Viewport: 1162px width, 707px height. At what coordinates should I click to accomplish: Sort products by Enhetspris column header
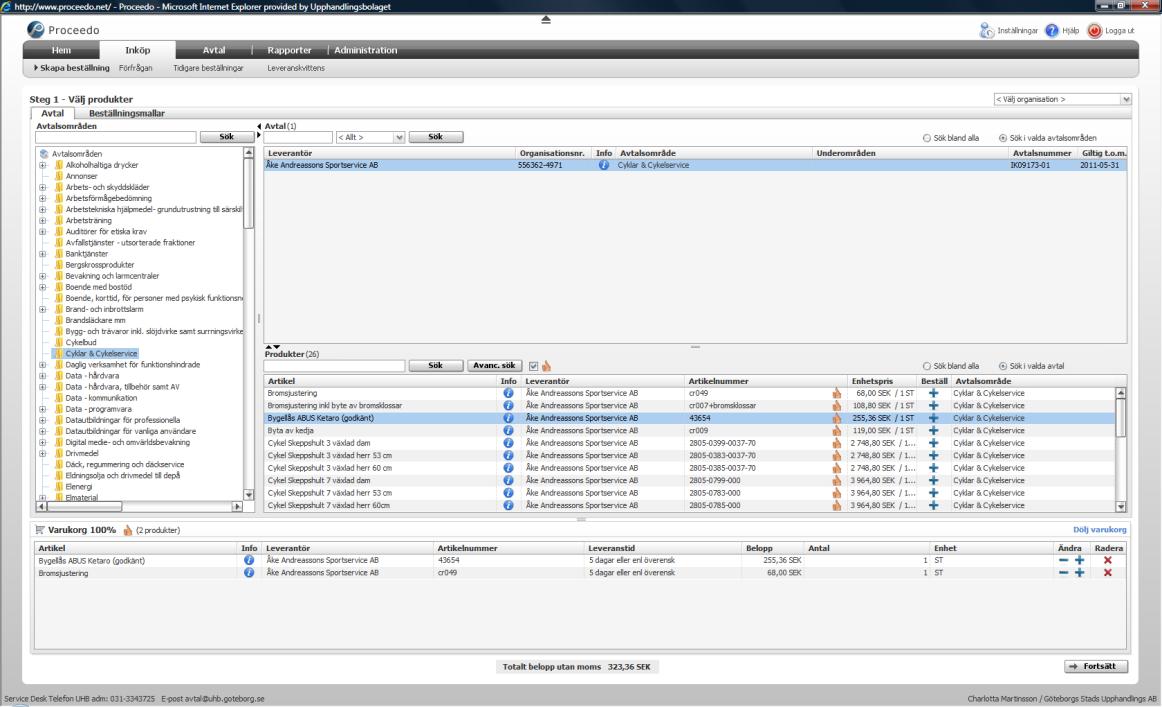click(x=872, y=381)
